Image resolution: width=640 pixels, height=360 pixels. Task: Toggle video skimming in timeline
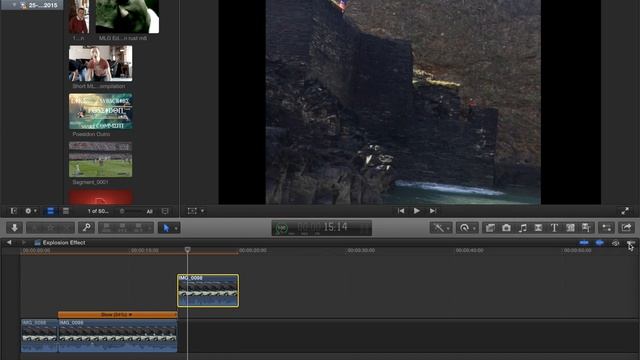(x=584, y=243)
